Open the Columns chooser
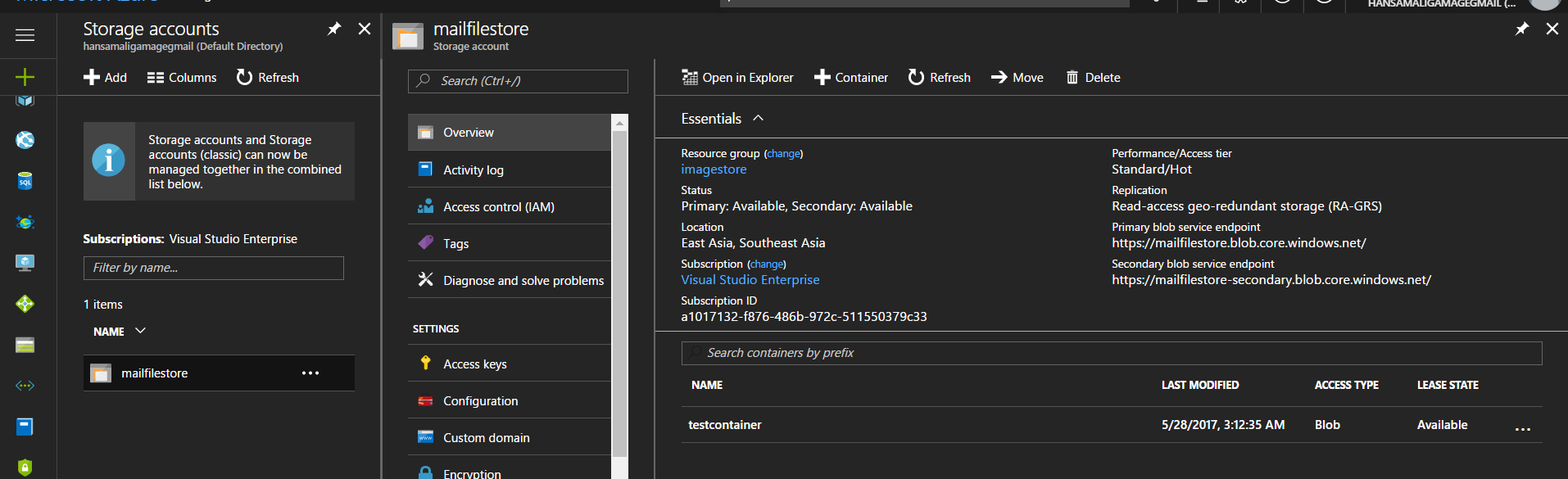The image size is (1568, 479). 182,77
